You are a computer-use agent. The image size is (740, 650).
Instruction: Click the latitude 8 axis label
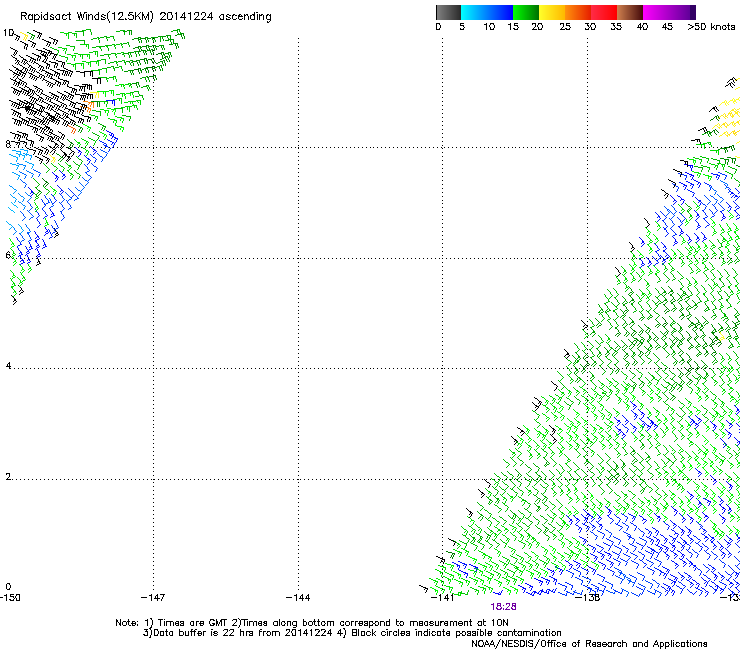[8, 144]
